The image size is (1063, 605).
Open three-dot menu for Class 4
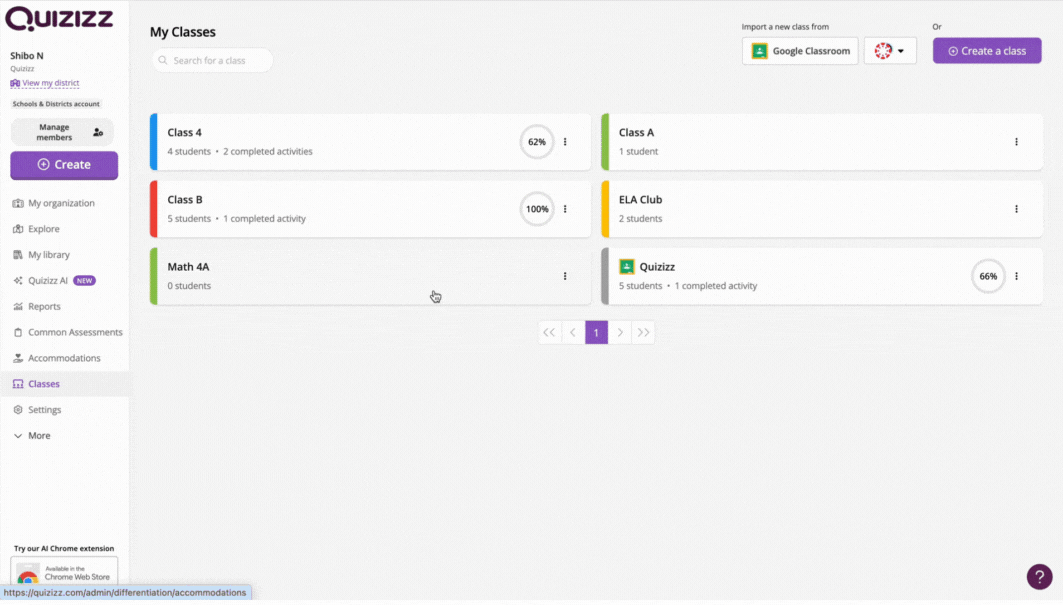[x=565, y=142]
